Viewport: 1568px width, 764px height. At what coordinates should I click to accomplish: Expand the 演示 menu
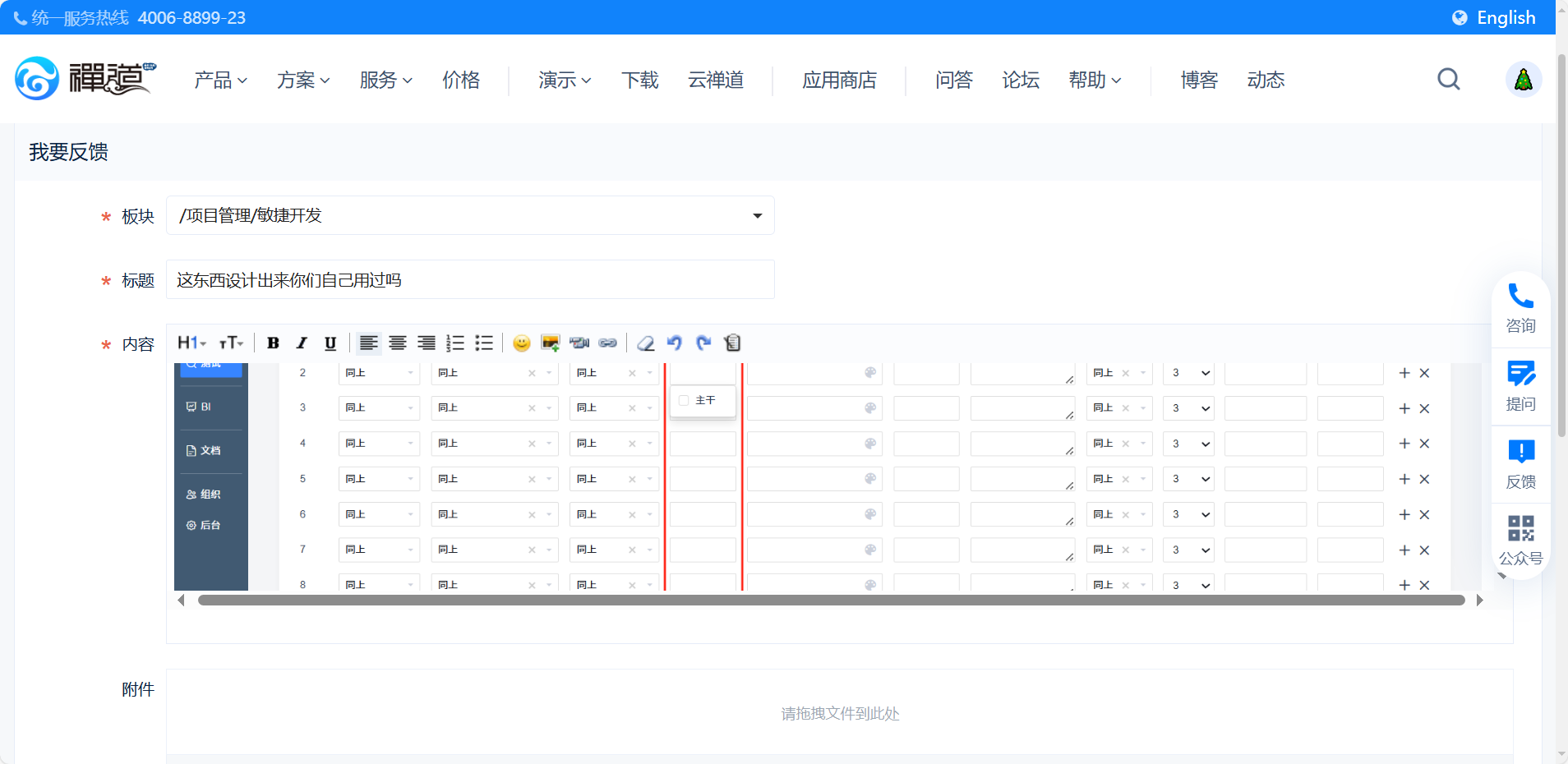[565, 80]
